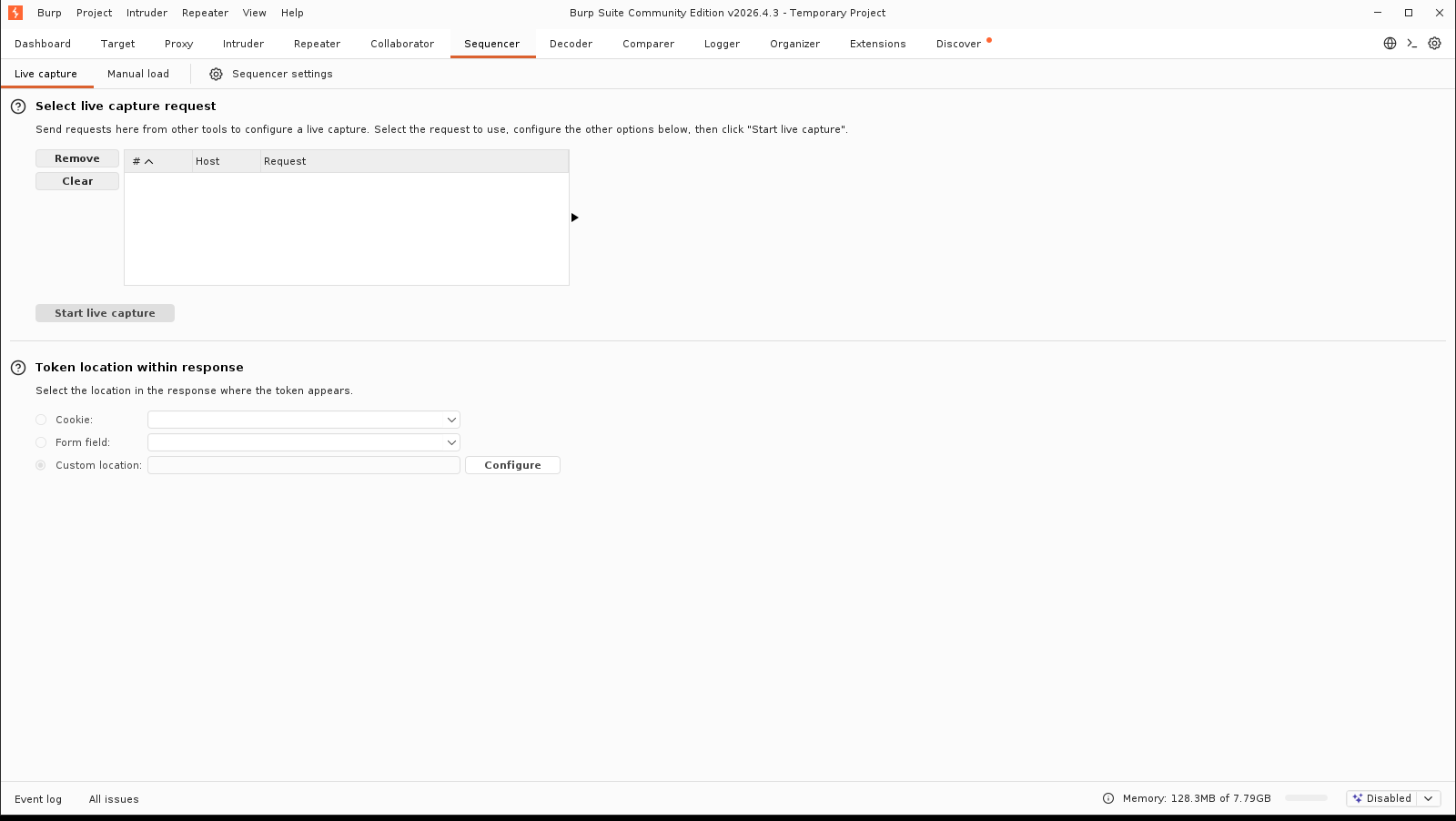
Task: Open Sequencer settings
Action: pos(271,74)
